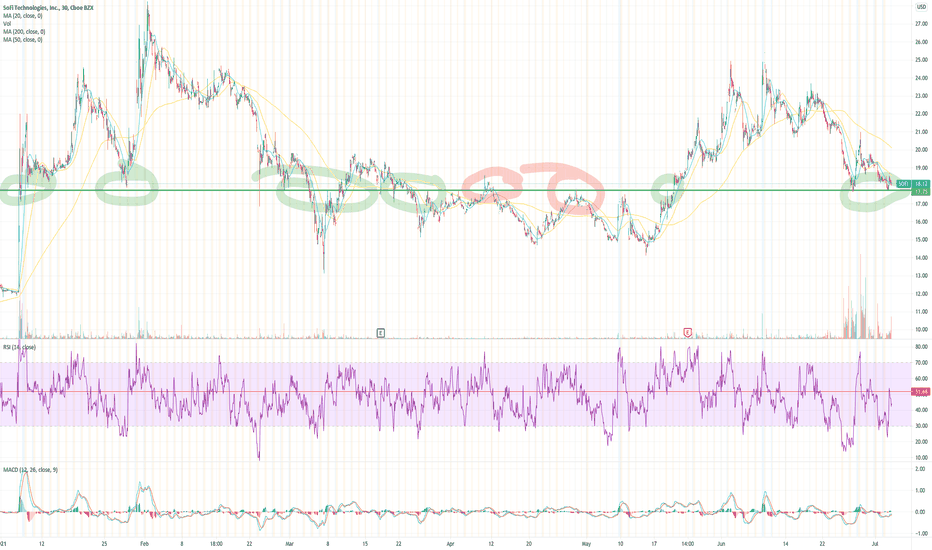
Task: Click the 2.00 label on MACD axis
Action: [x=920, y=470]
